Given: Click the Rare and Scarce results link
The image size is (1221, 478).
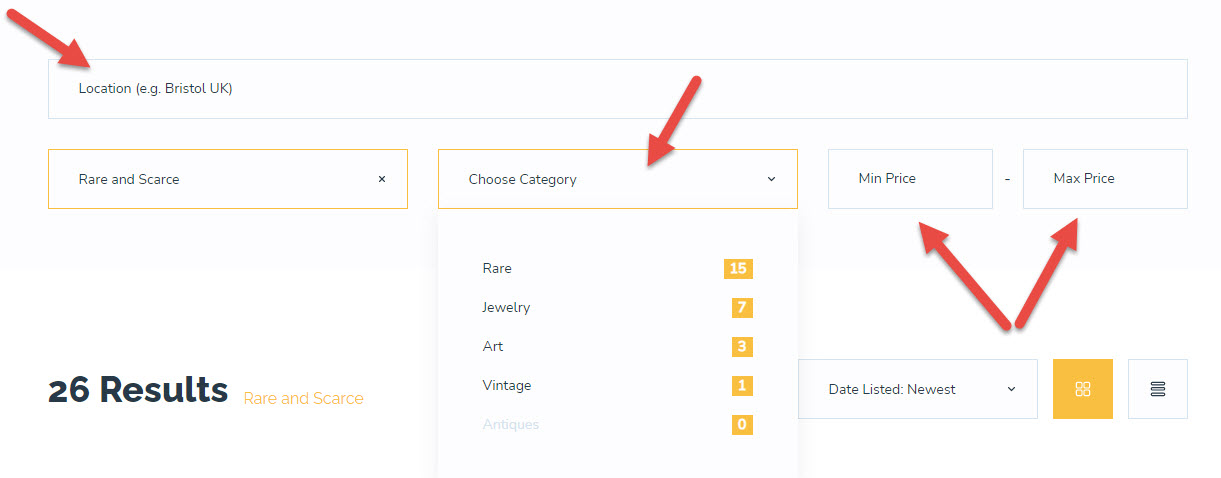Looking at the screenshot, I should [303, 398].
